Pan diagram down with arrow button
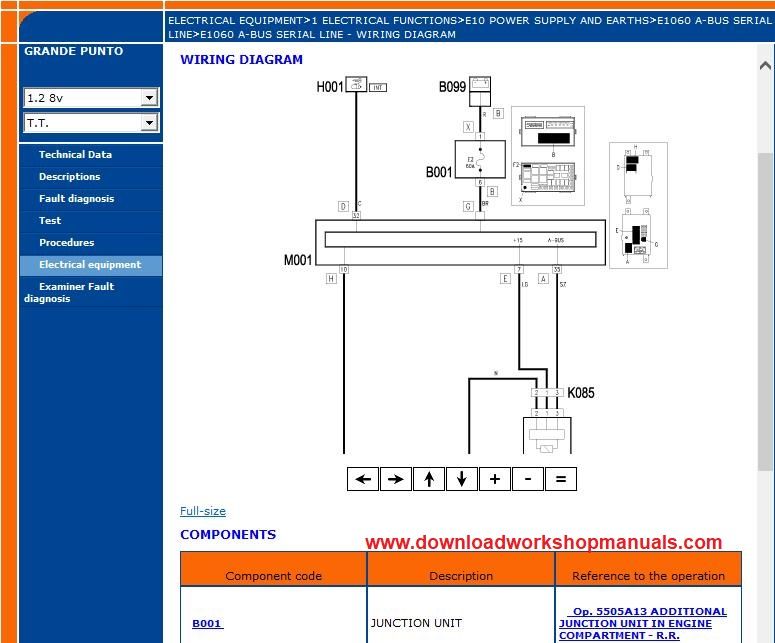Viewport: 775px width, 643px height. coord(462,479)
